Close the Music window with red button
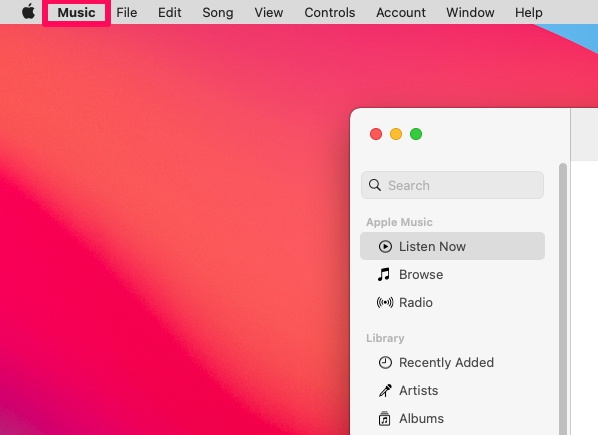Image resolution: width=598 pixels, height=435 pixels. coord(376,134)
